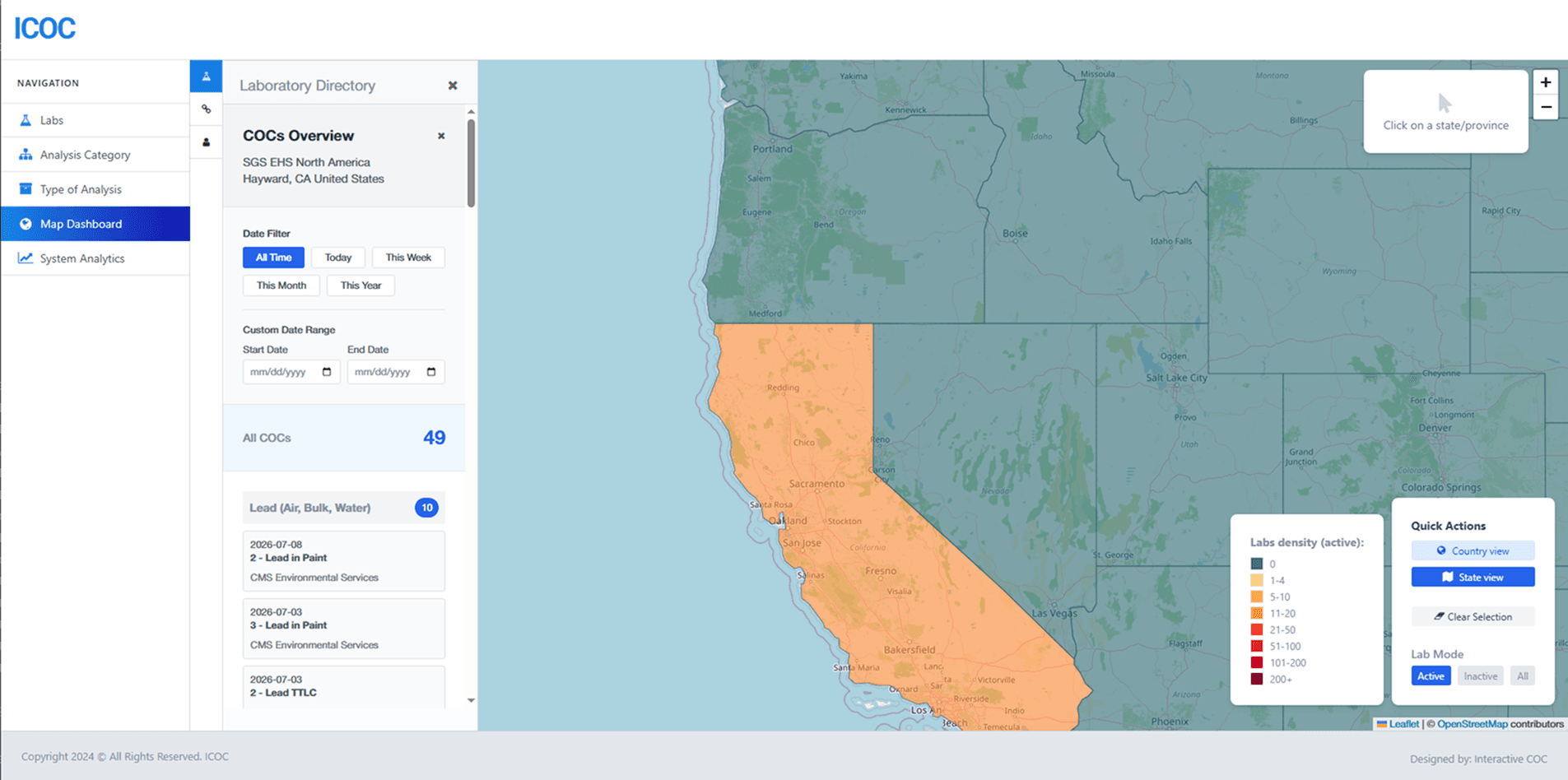Open the 2026-07-08 Lead in Paint COC

[344, 561]
